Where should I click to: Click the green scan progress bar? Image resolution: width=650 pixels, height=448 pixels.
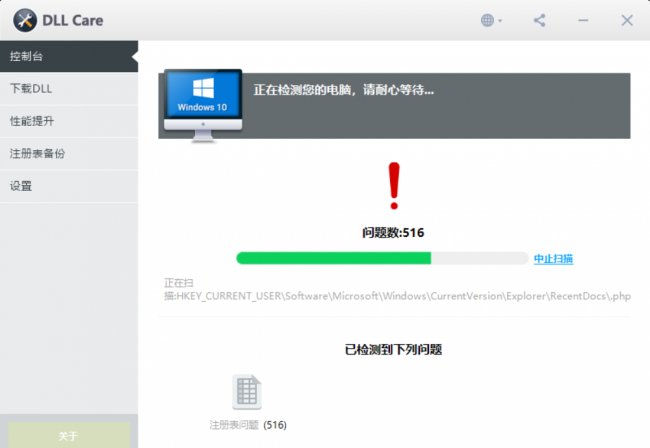click(x=382, y=258)
